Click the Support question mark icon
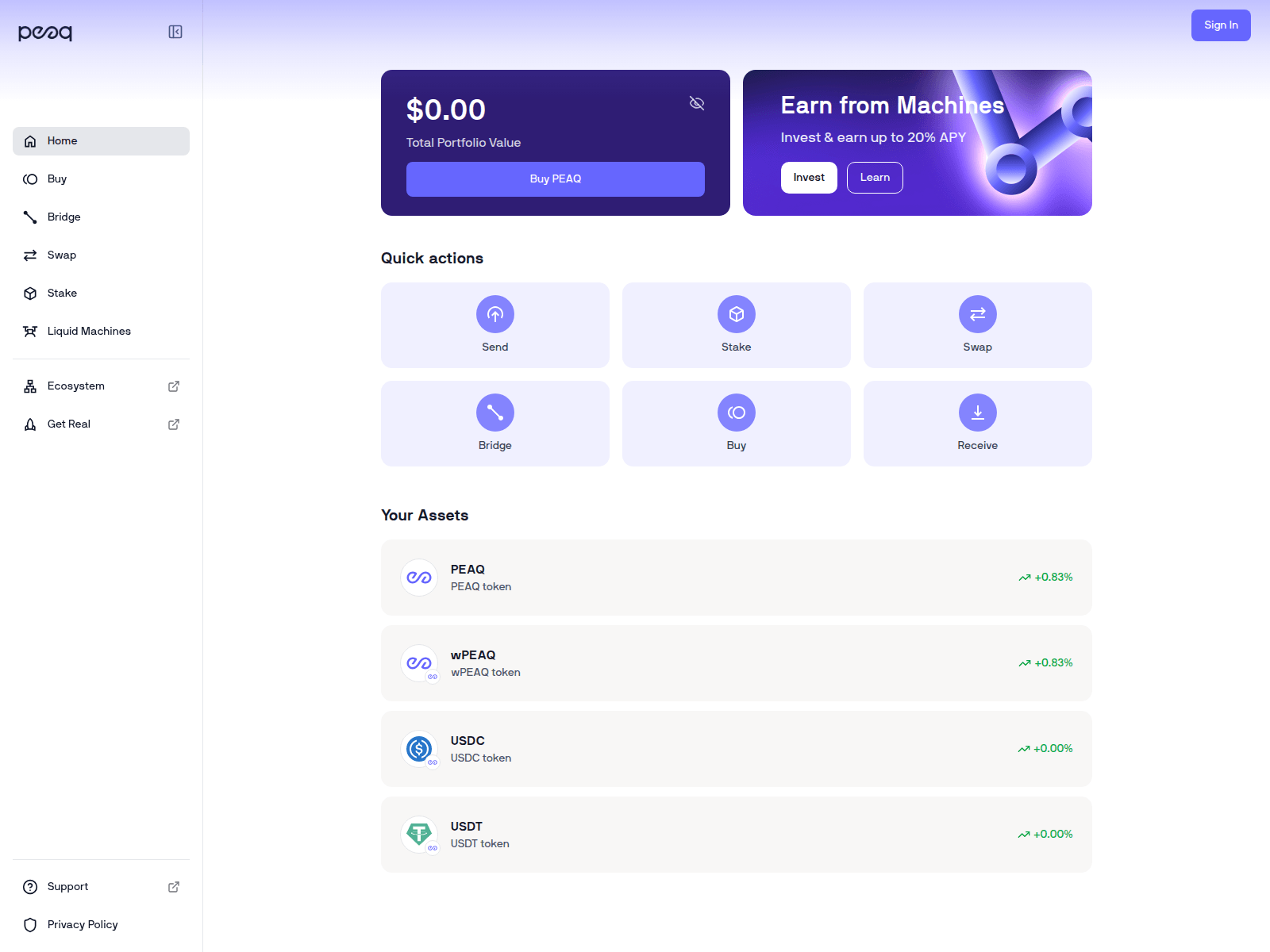1270x952 pixels. [x=30, y=887]
